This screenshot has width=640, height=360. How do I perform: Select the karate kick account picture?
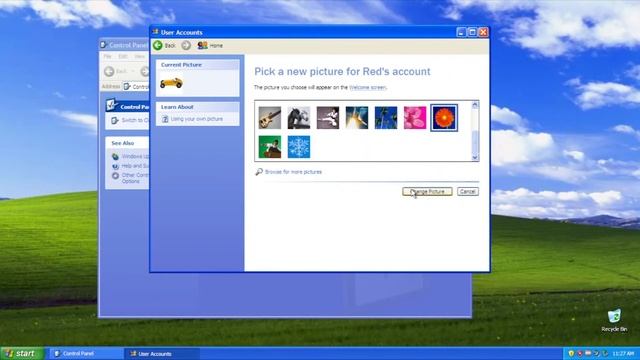click(328, 118)
